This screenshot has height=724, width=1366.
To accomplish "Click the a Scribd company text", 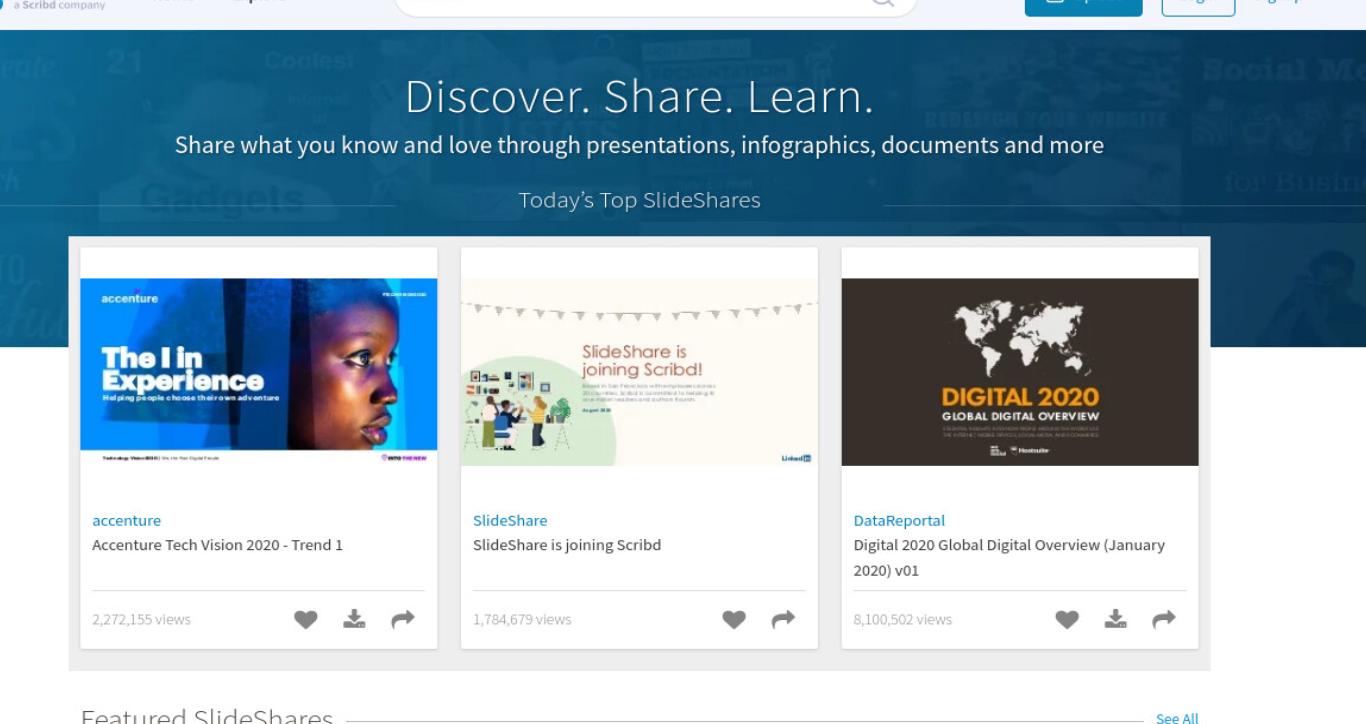I will click(59, 5).
